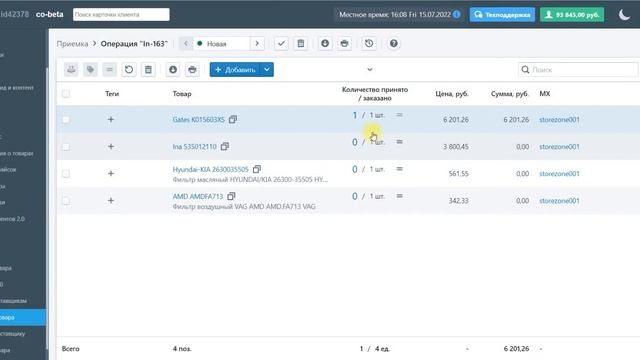Add tag to Hyundai-KIA 2630035505 row
640x360 pixels.
[x=111, y=173]
